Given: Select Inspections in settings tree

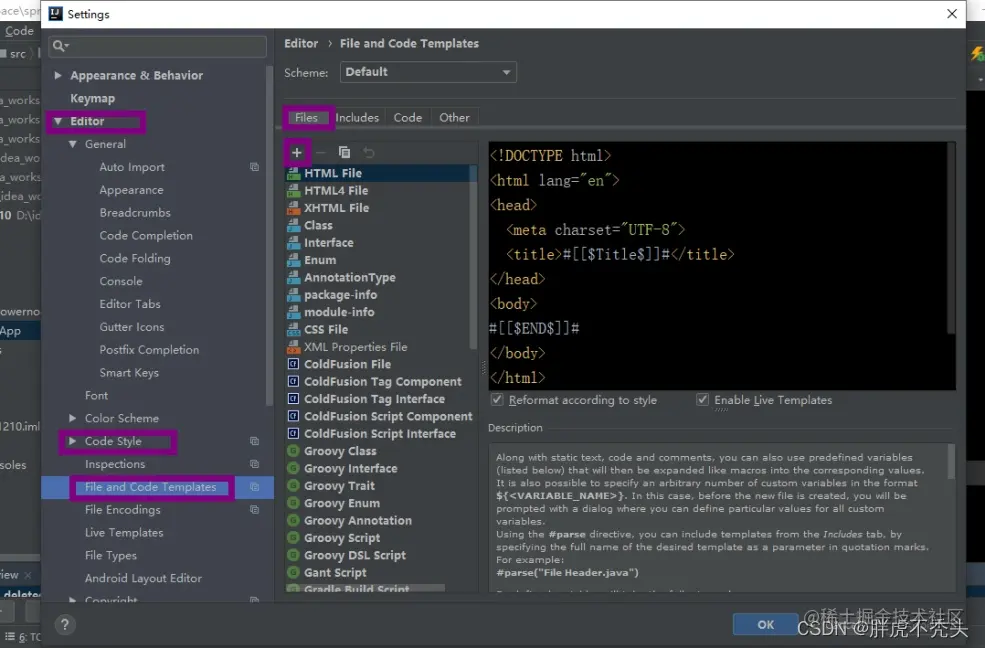Looking at the screenshot, I should (115, 464).
